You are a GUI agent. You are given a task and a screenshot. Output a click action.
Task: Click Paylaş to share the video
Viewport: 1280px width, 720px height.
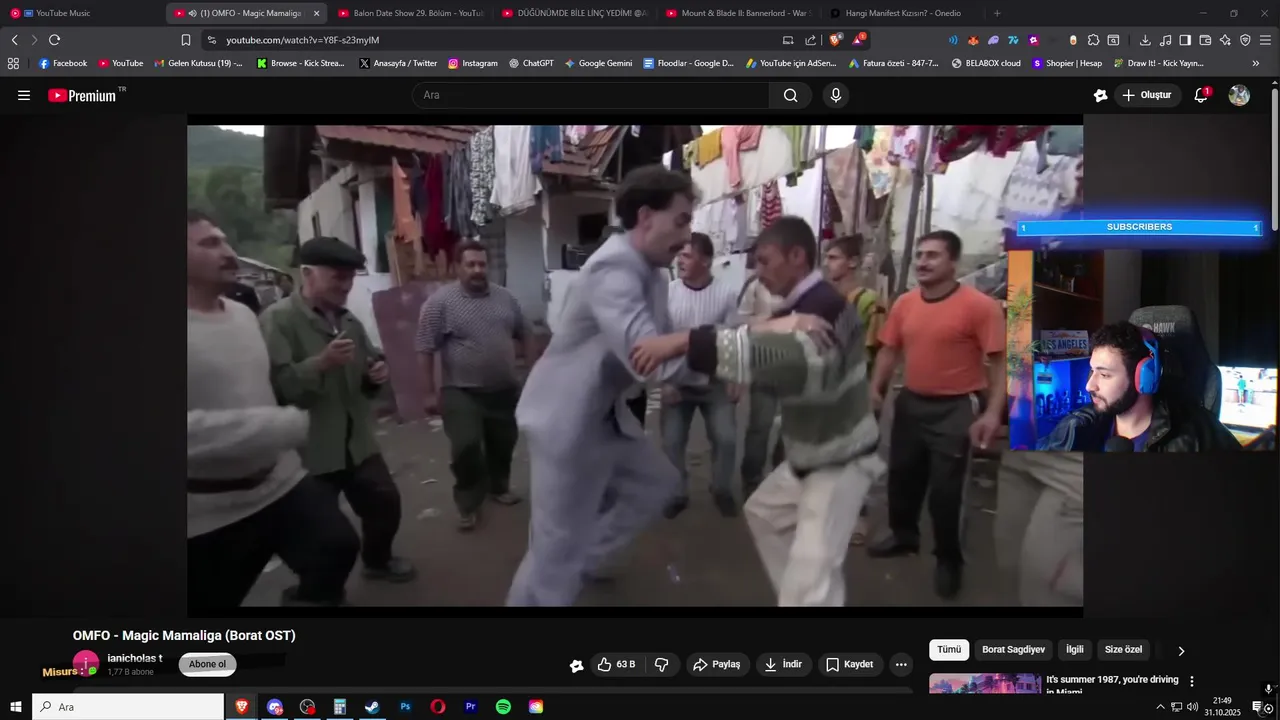[717, 664]
